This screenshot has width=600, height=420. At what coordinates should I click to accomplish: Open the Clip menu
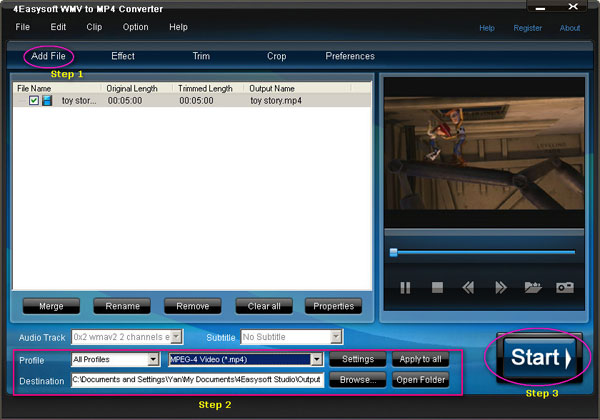coord(94,27)
